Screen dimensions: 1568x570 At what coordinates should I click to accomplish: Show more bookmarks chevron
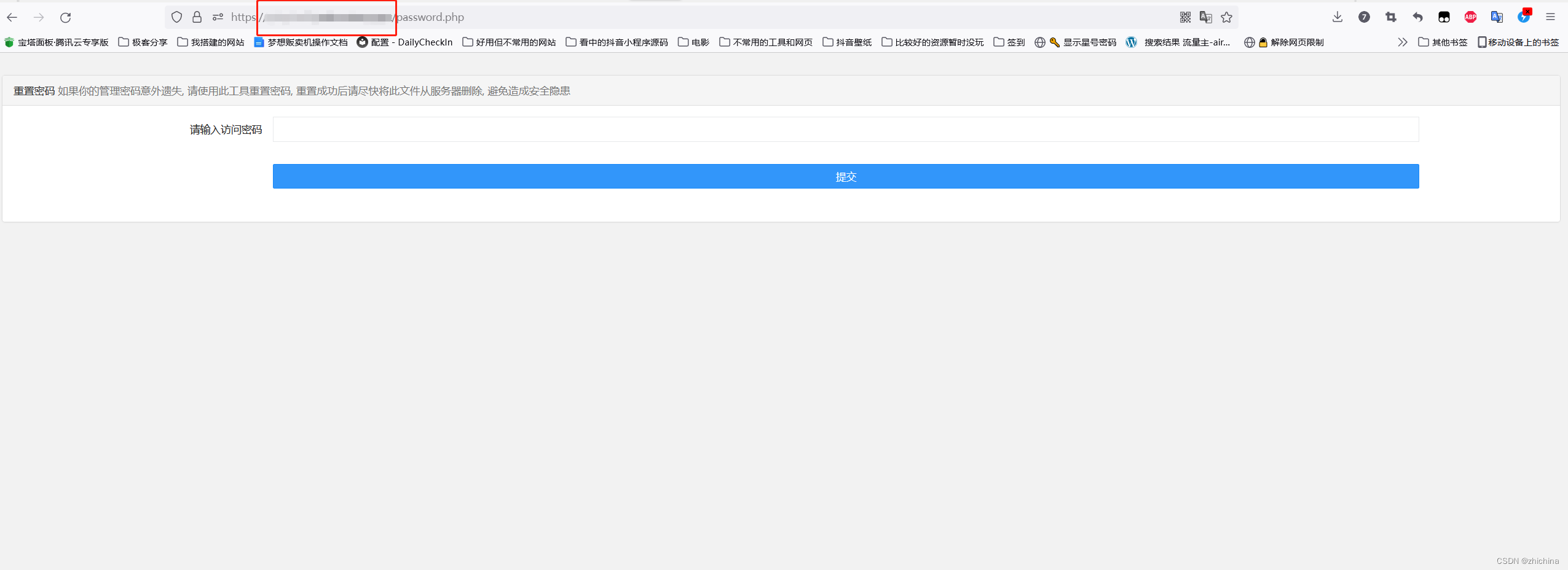coord(1402,42)
